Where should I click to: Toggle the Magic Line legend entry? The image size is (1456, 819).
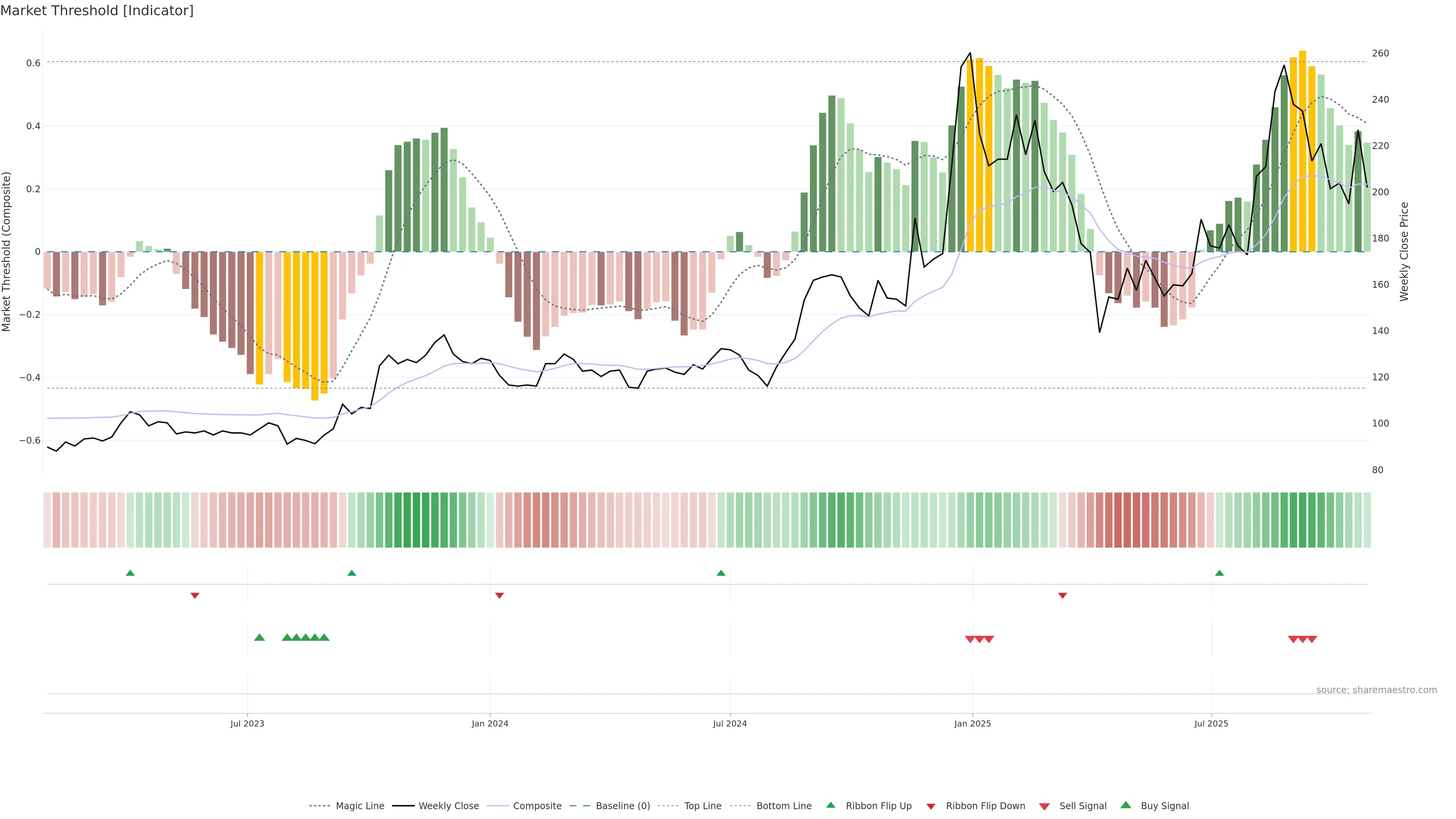click(x=359, y=806)
